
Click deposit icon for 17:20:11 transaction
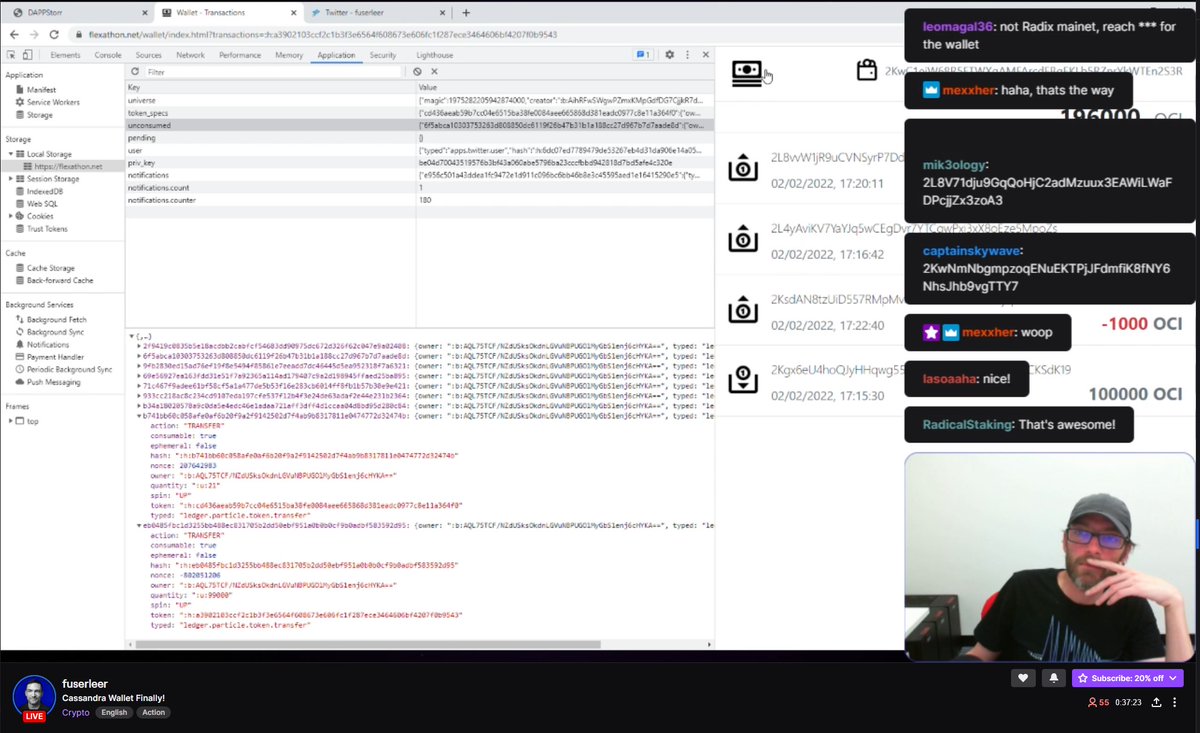[x=741, y=168]
